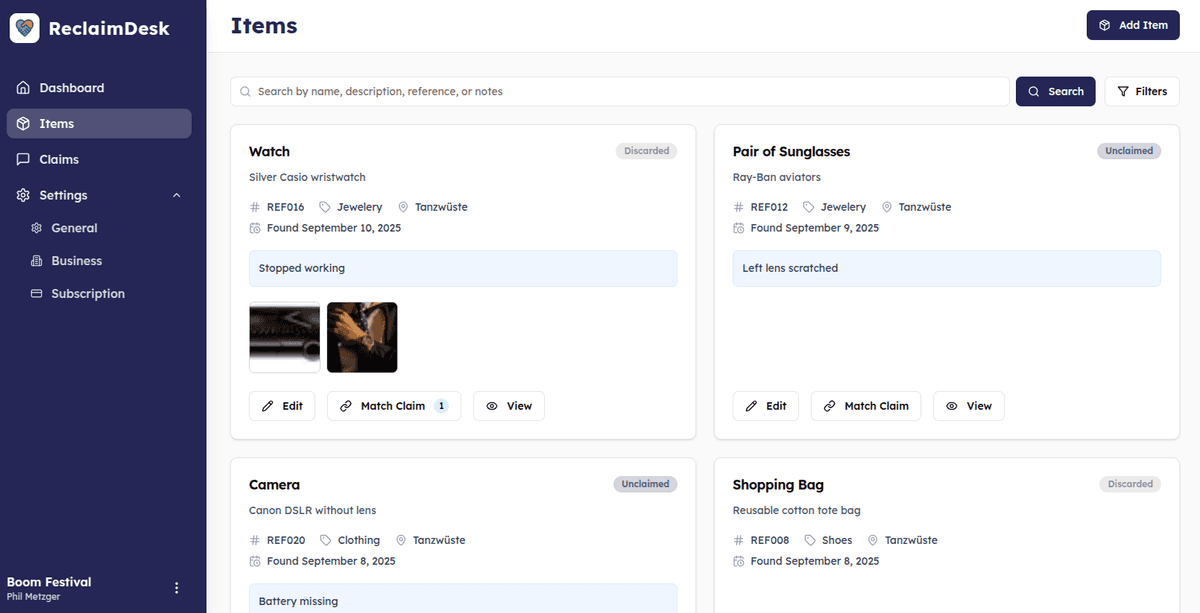This screenshot has width=1200, height=613.
Task: Open the Filters panel
Action: point(1142,91)
